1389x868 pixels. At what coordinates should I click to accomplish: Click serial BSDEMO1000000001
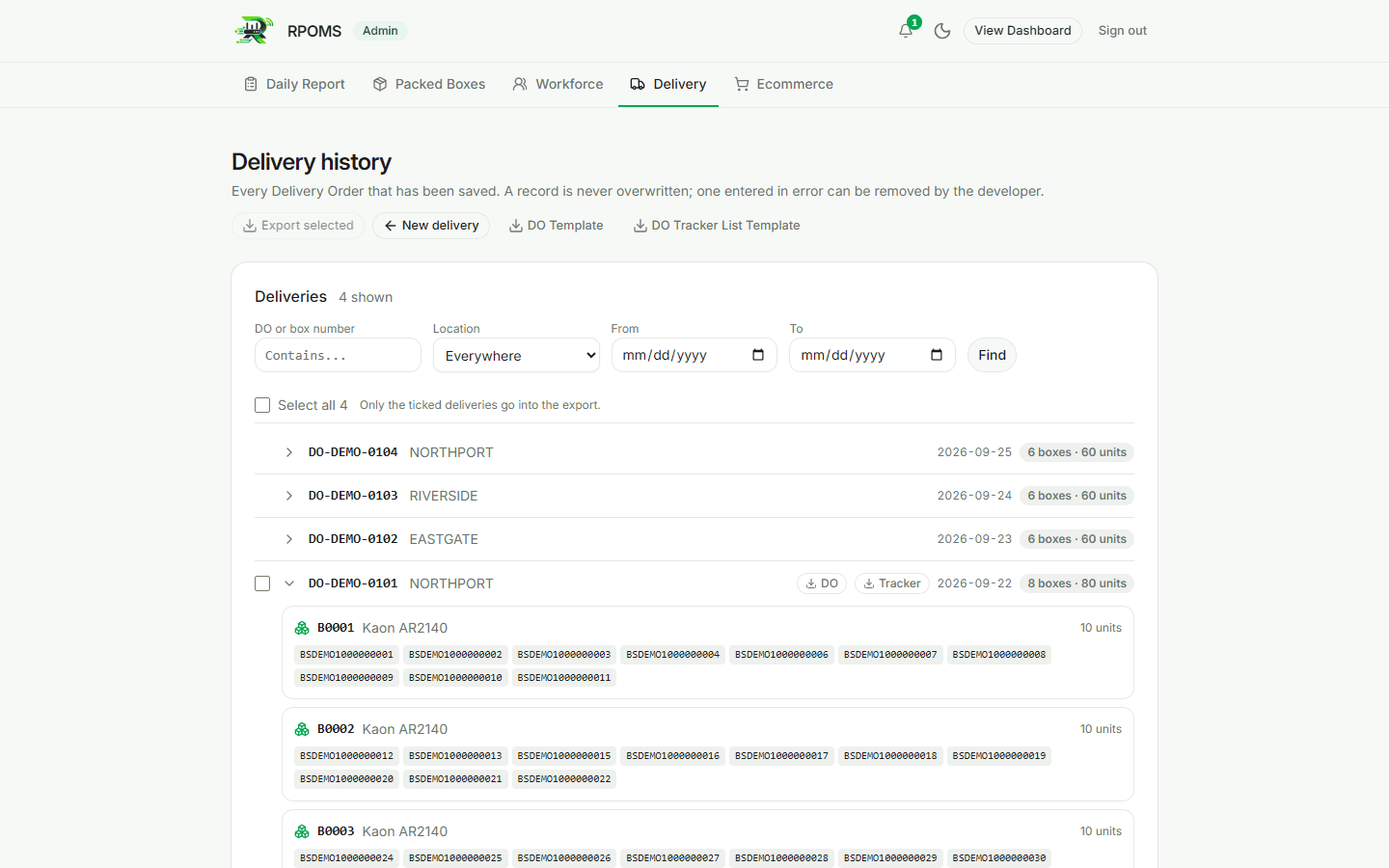coord(346,655)
